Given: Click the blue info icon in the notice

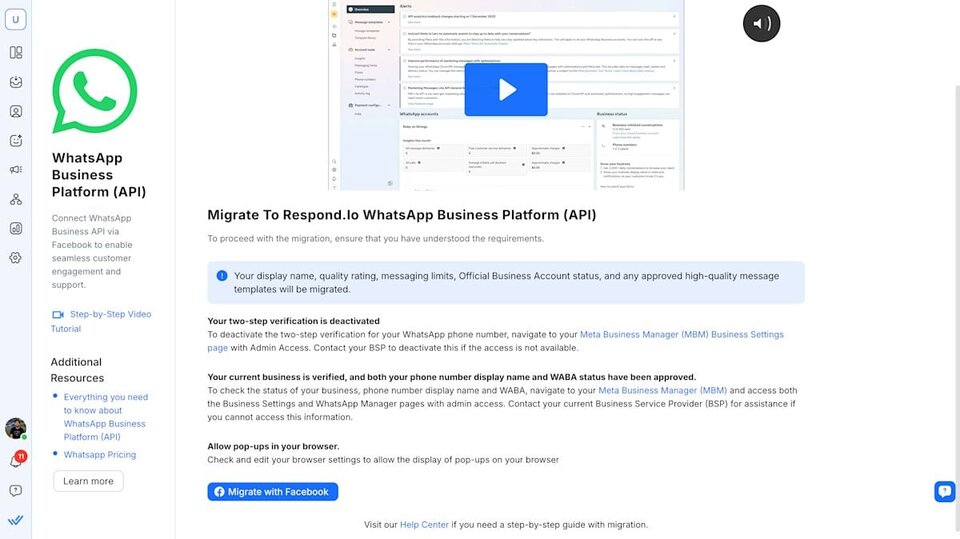Looking at the screenshot, I should point(222,276).
